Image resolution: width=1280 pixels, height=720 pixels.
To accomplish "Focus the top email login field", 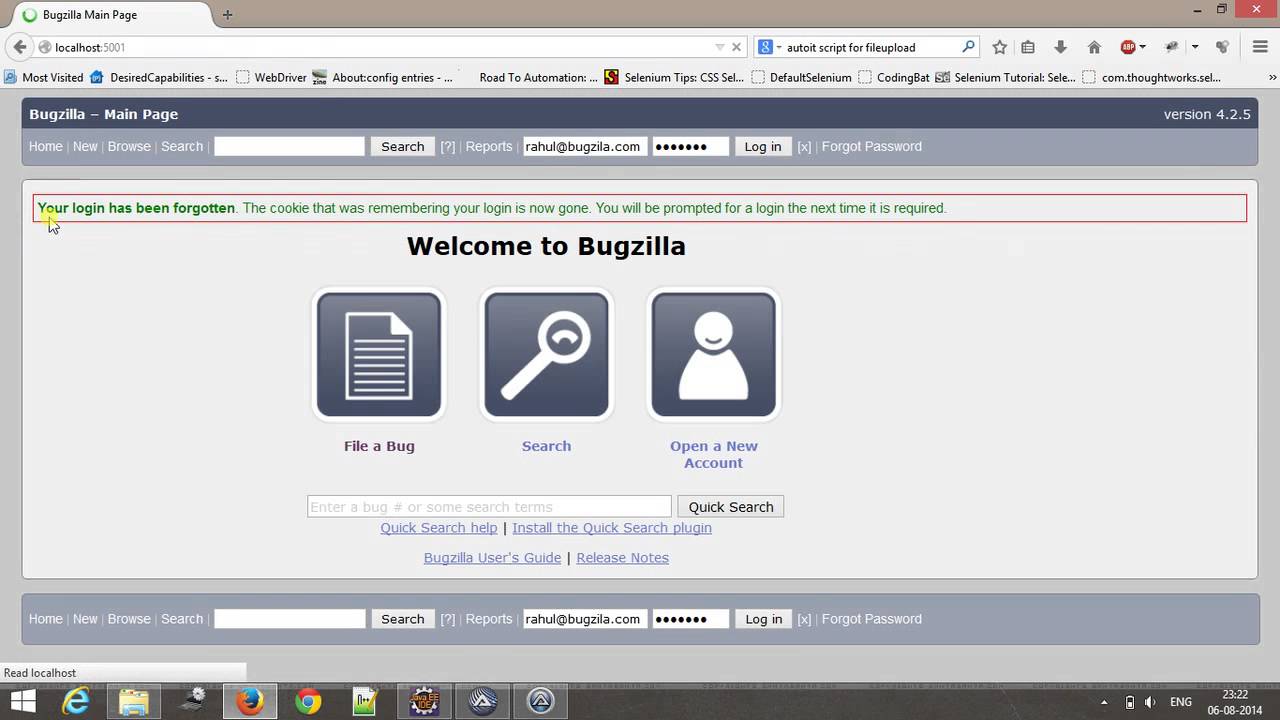I will click(585, 146).
